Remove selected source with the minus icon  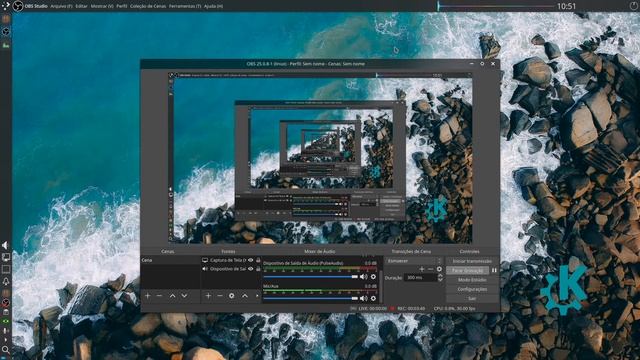220,296
